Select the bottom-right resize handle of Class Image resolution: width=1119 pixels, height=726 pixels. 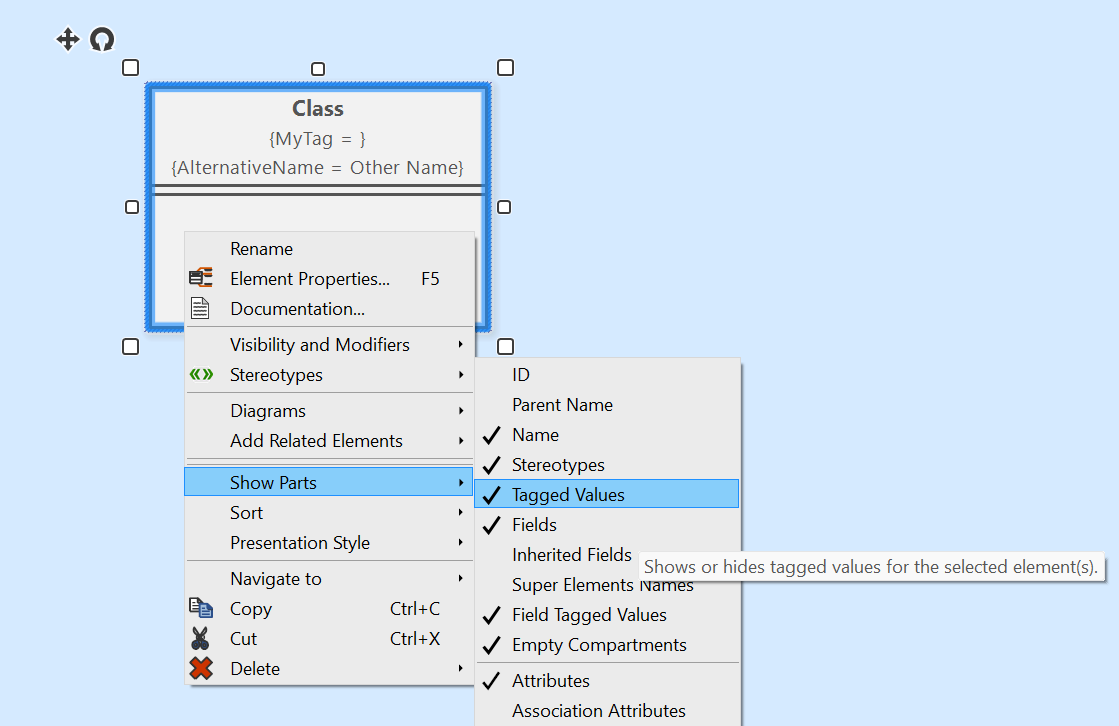(x=505, y=347)
